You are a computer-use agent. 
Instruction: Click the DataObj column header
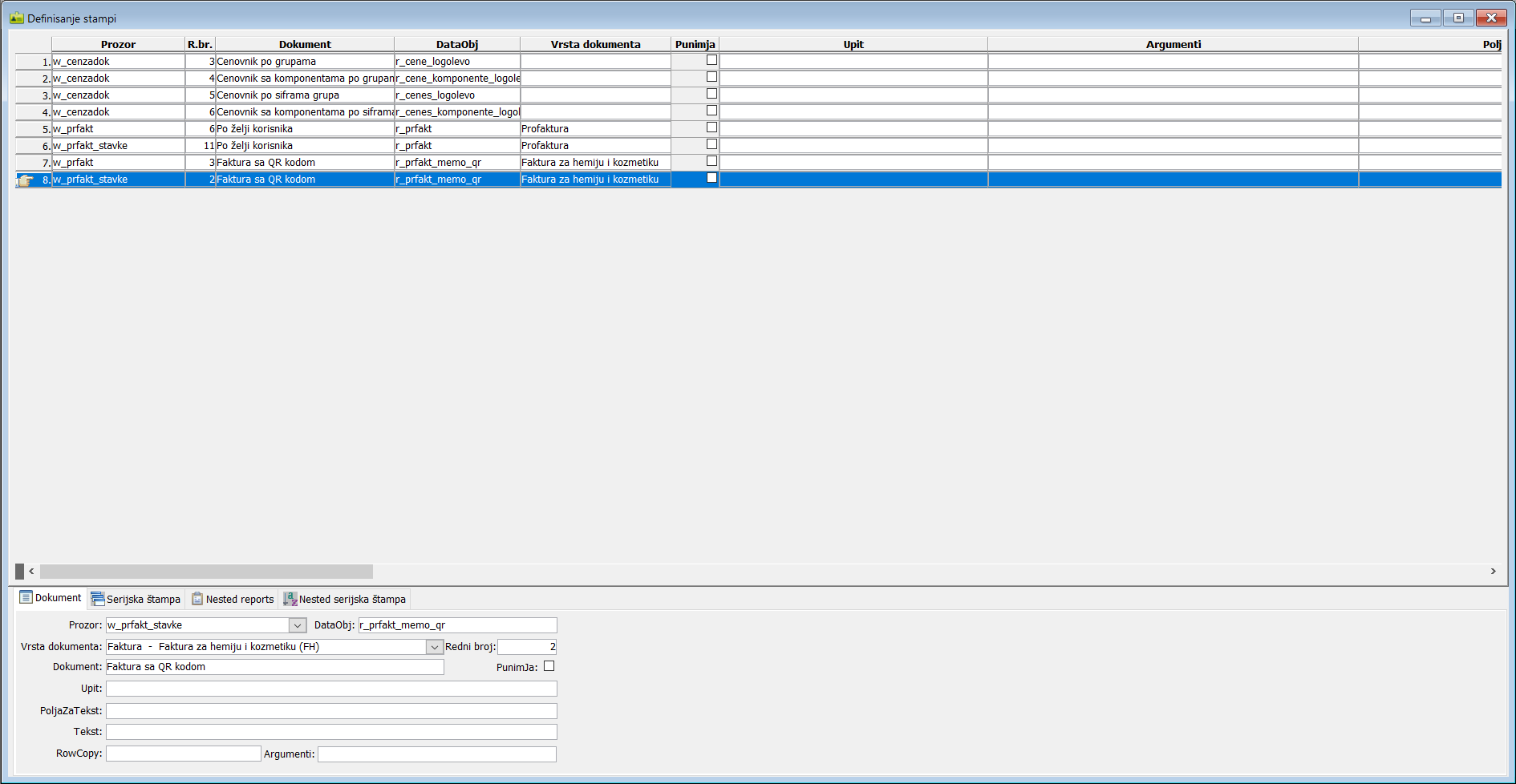point(457,44)
